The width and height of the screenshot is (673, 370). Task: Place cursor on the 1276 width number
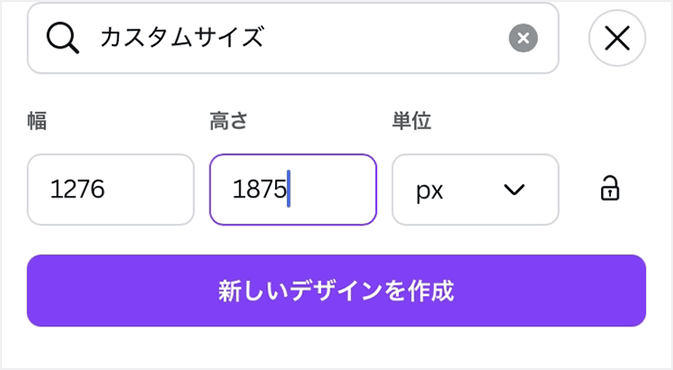pyautogui.click(x=77, y=189)
